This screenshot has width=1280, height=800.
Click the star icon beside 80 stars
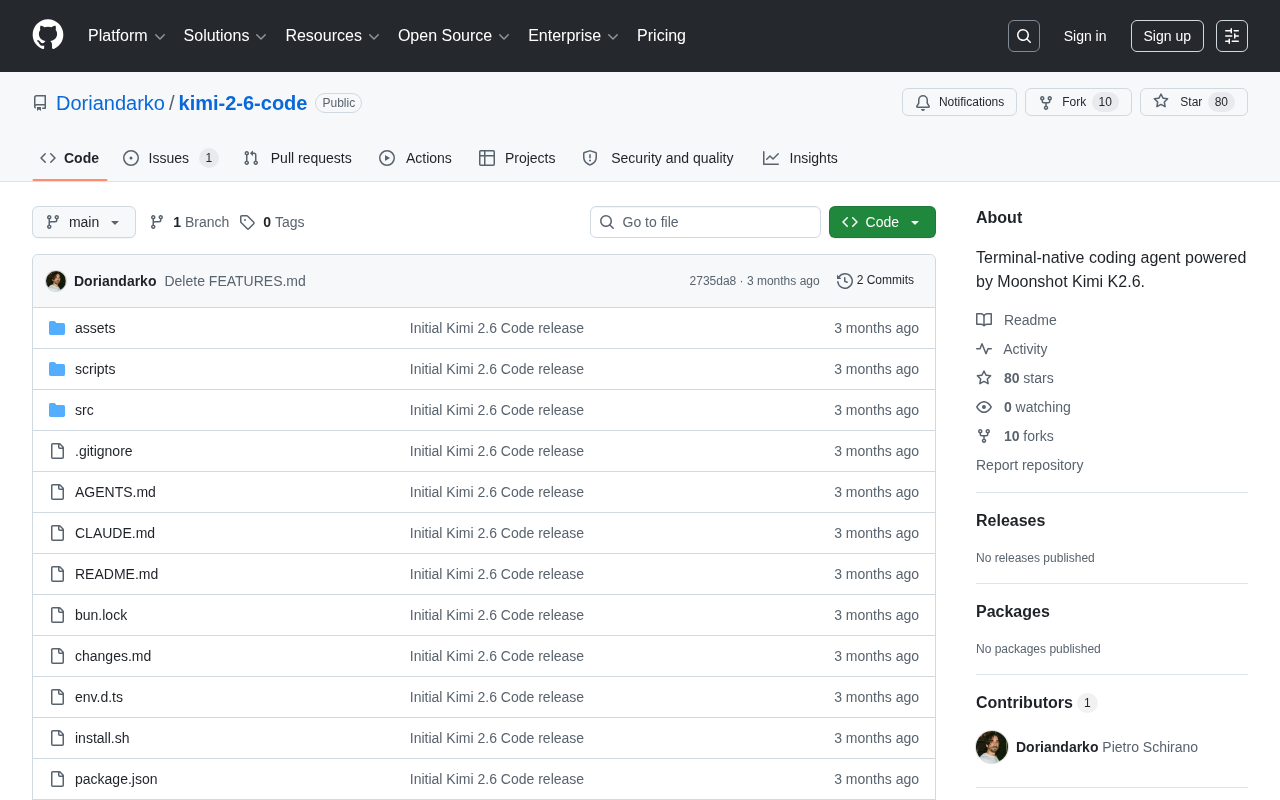[x=984, y=378]
